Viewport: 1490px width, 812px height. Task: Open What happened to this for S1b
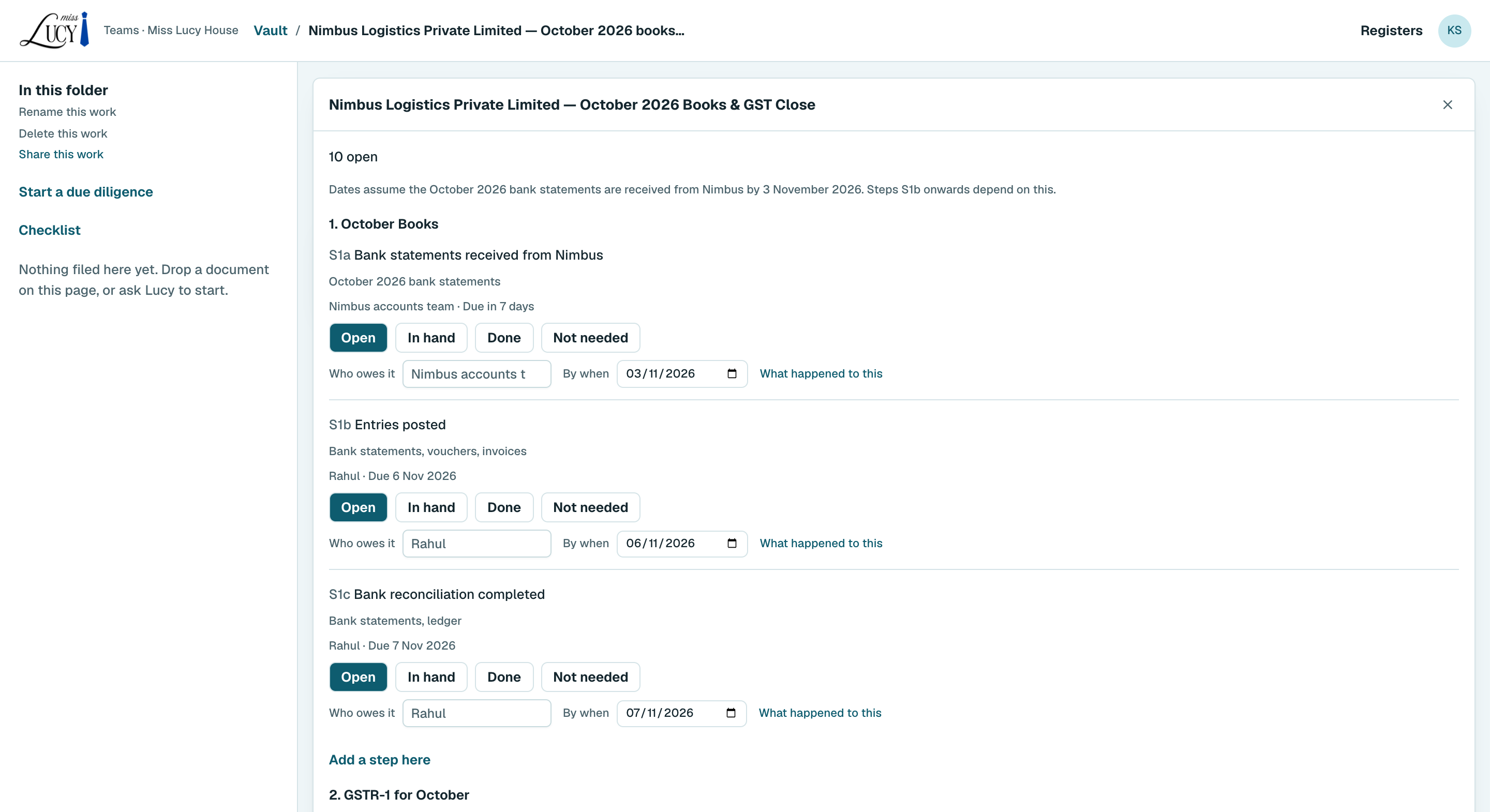pyautogui.click(x=821, y=543)
